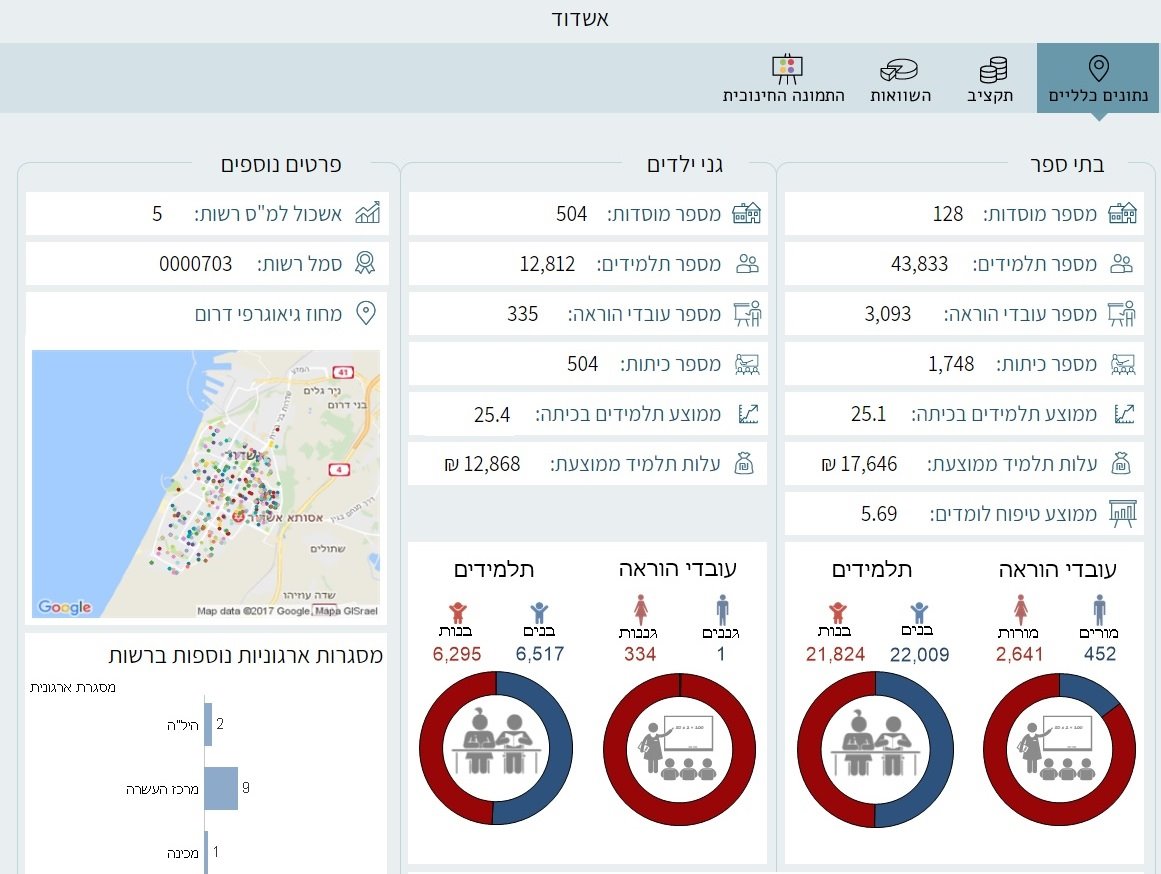Click the סמל רשות badge icon
The width and height of the screenshot is (1161, 874).
click(x=367, y=264)
